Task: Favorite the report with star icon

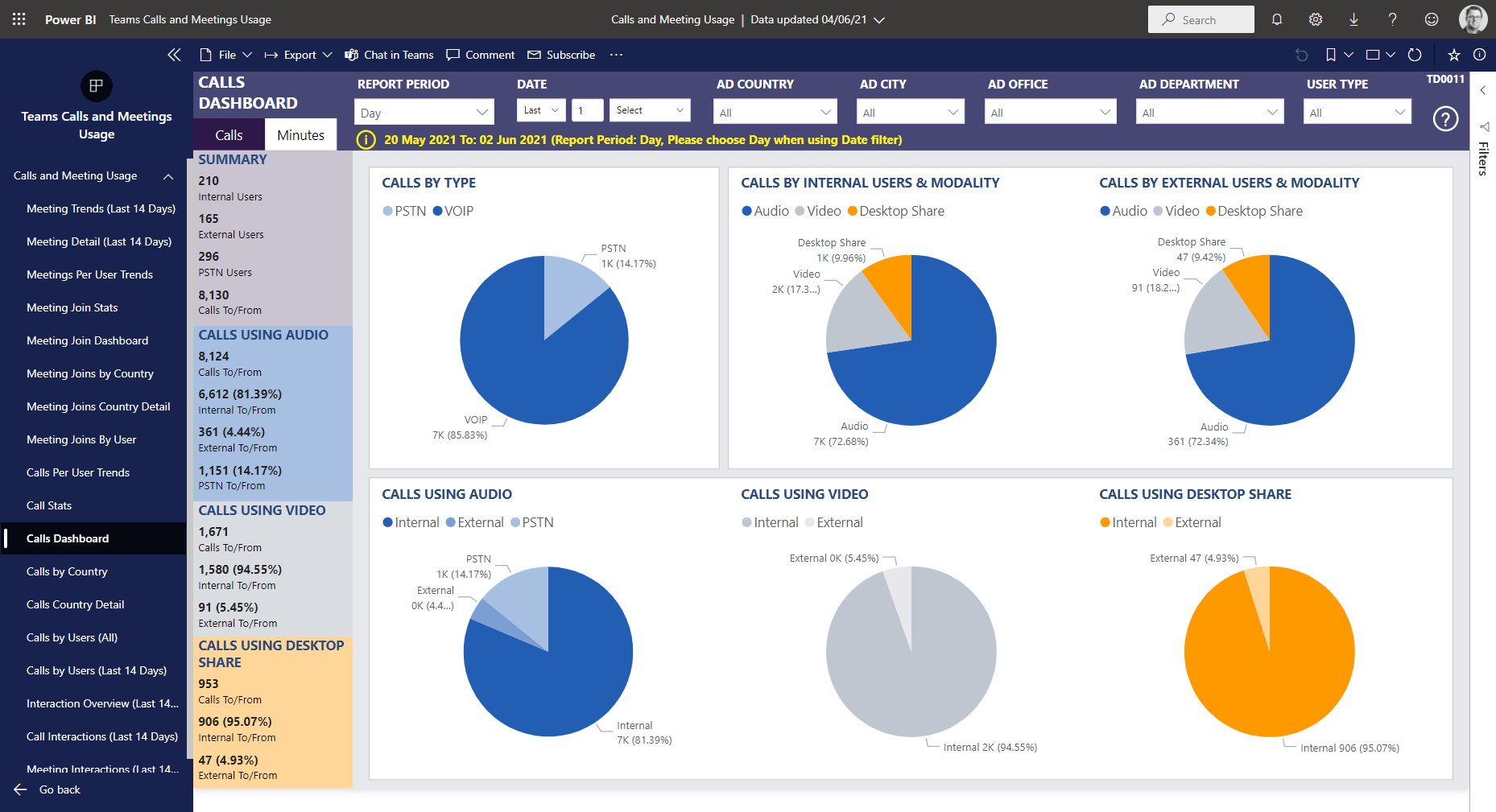Action: [x=1454, y=55]
